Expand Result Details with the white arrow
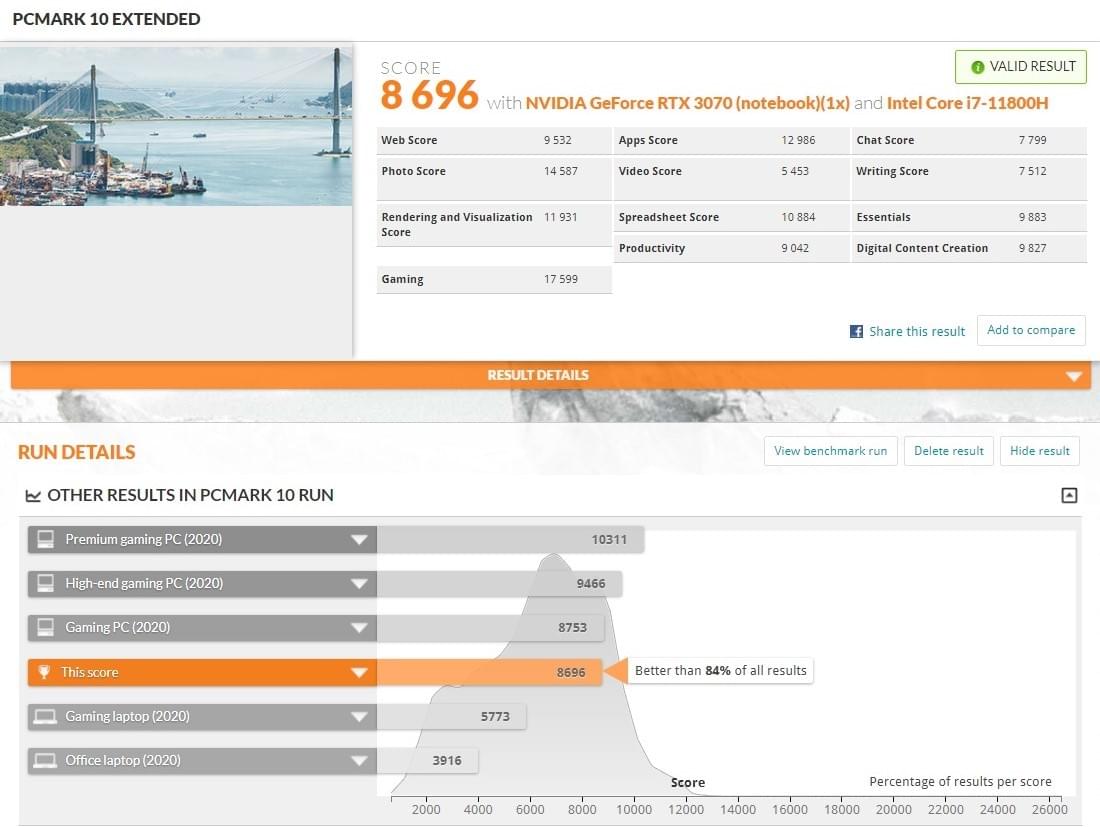Viewport: 1100px width, 827px height. click(1073, 377)
